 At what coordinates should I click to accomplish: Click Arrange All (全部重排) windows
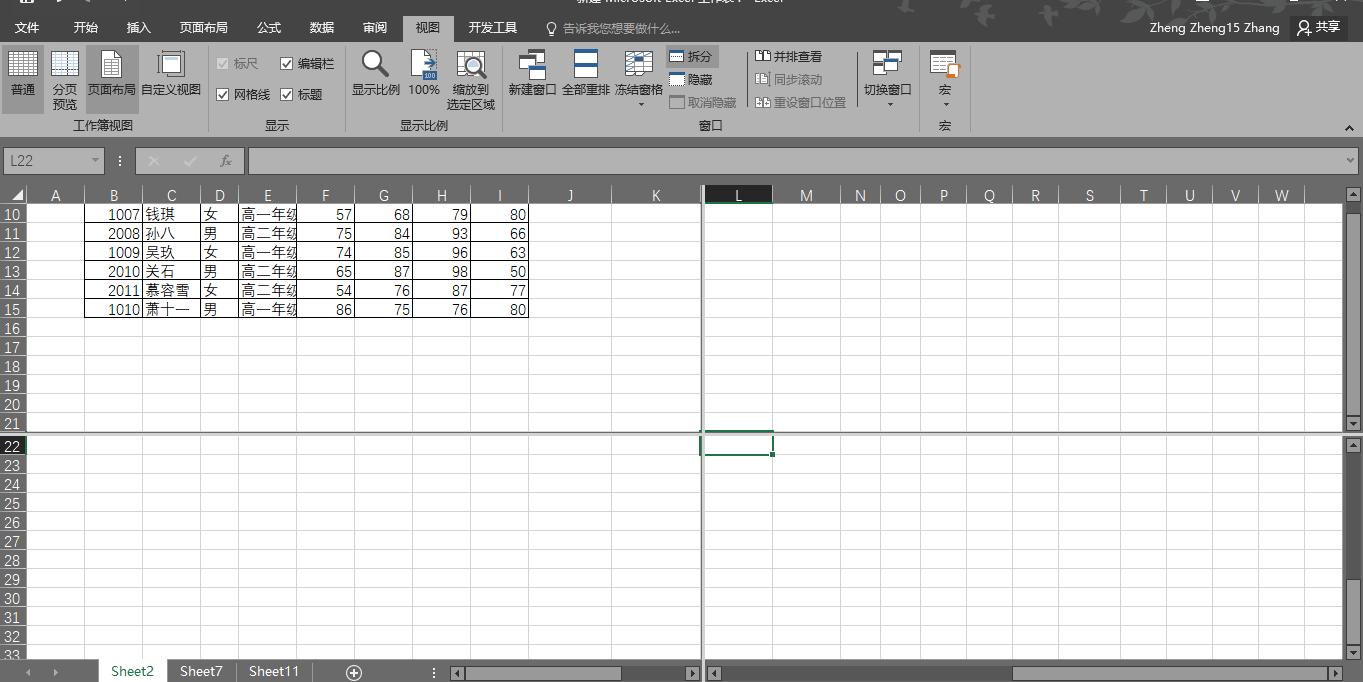585,75
